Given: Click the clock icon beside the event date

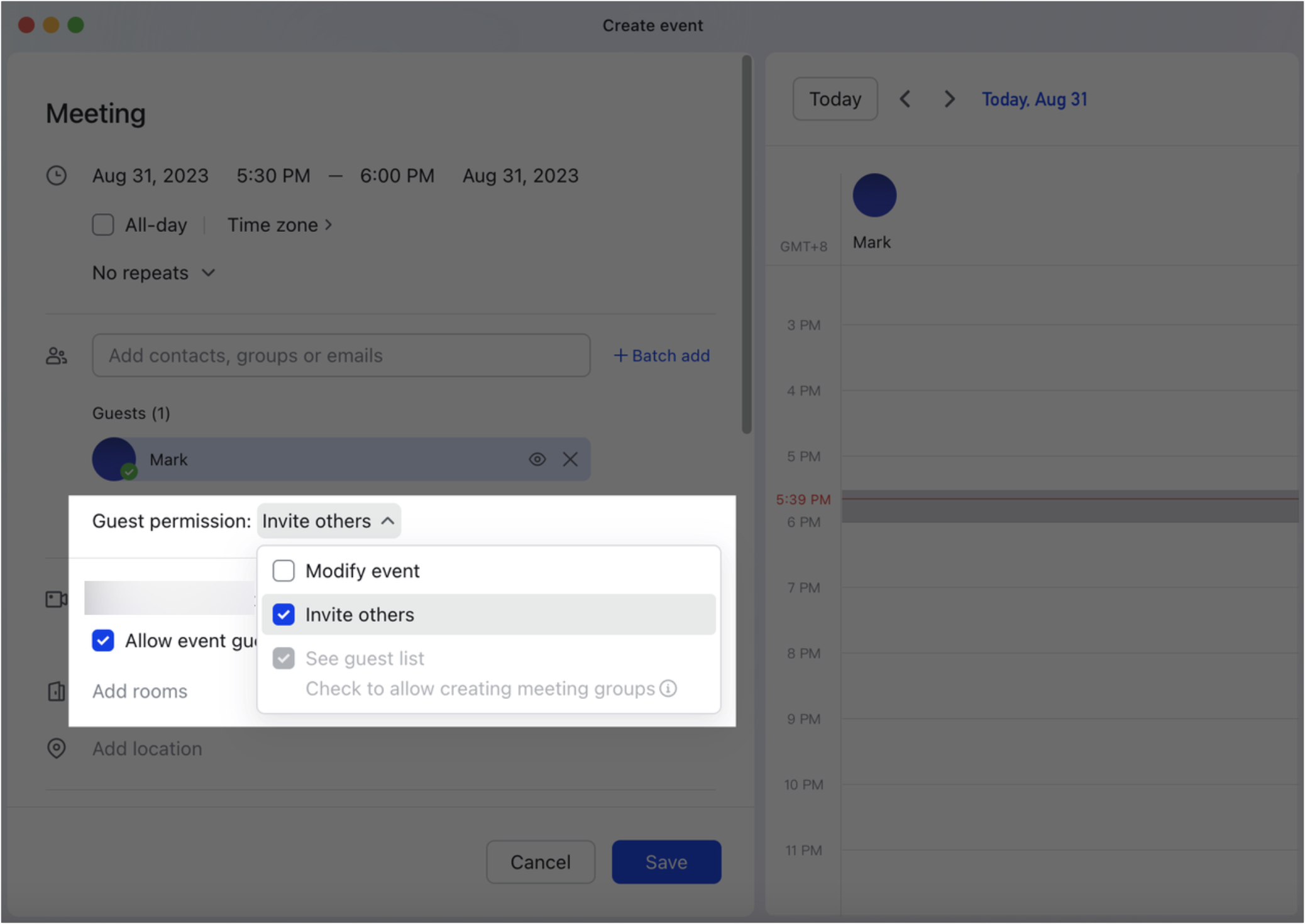Looking at the screenshot, I should click(x=57, y=175).
